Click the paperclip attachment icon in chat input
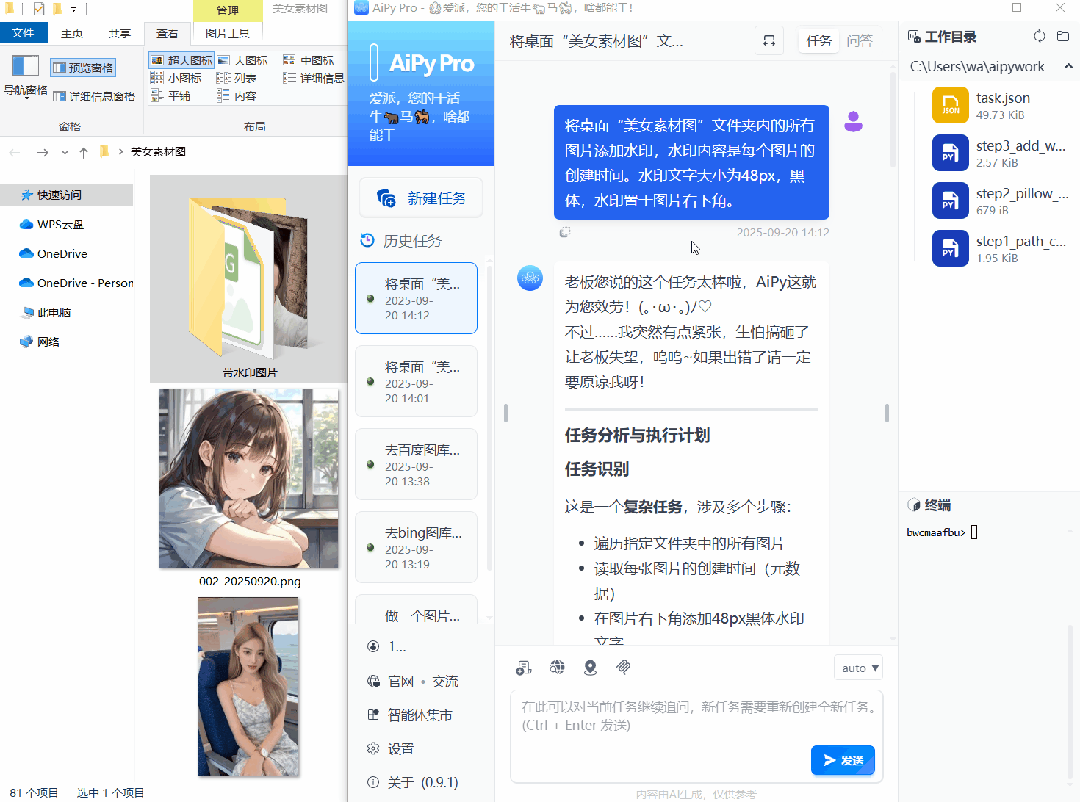Screen dimensions: 1080x802 [x=622, y=667]
